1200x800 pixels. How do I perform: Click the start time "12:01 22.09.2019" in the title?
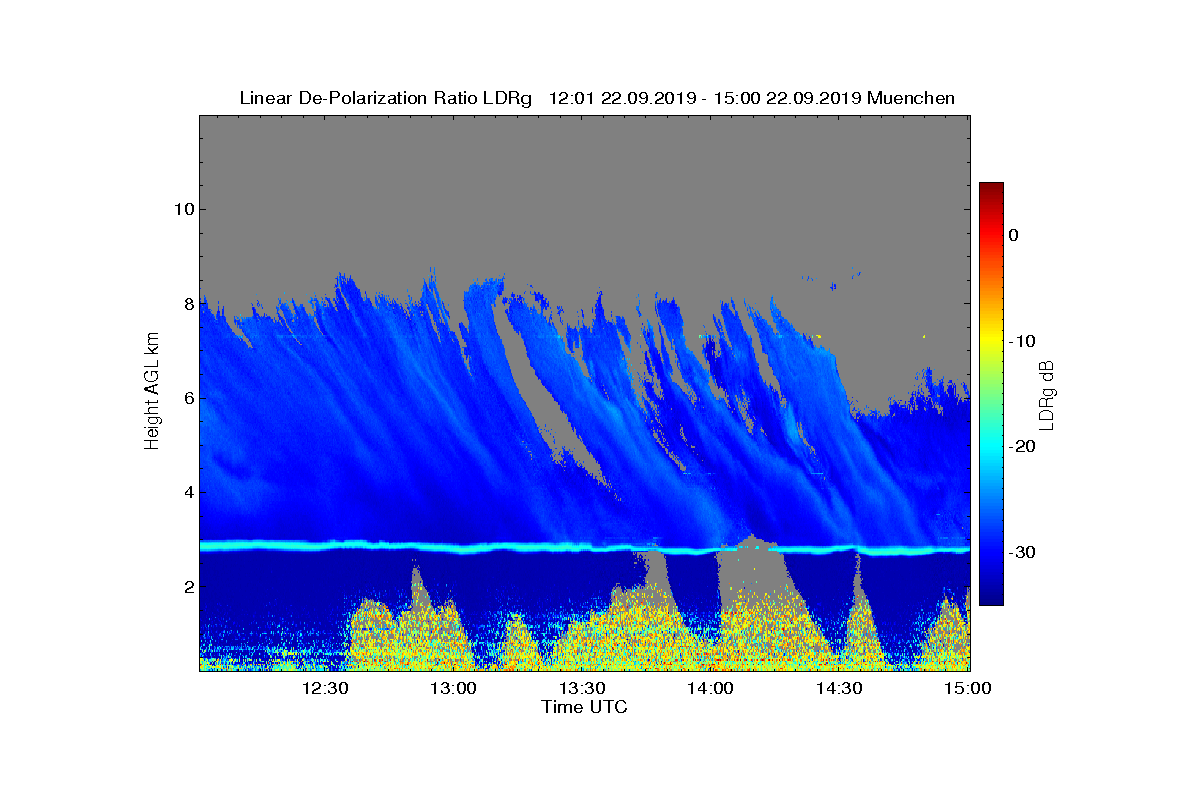[x=620, y=98]
